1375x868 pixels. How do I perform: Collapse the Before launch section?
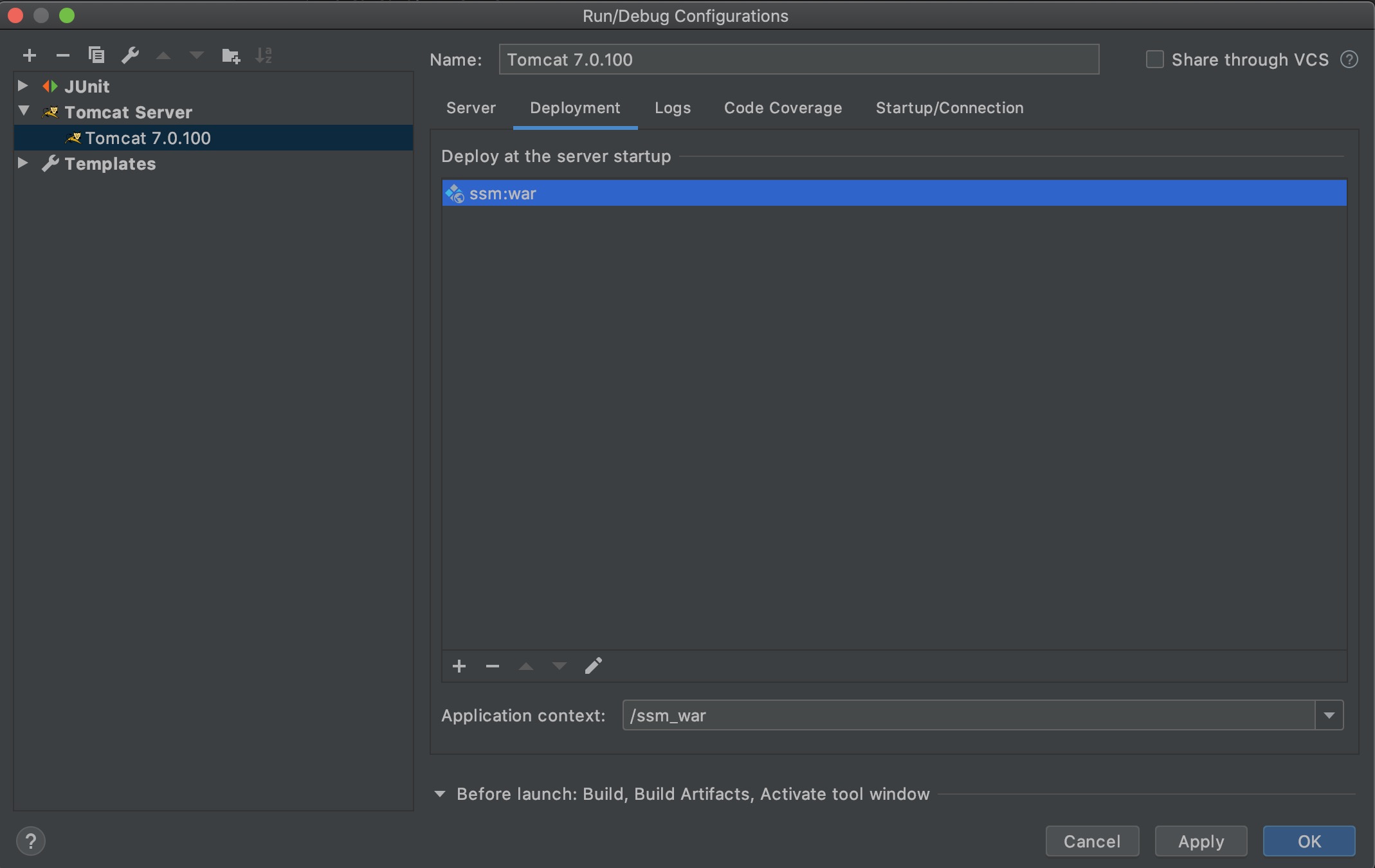440,794
